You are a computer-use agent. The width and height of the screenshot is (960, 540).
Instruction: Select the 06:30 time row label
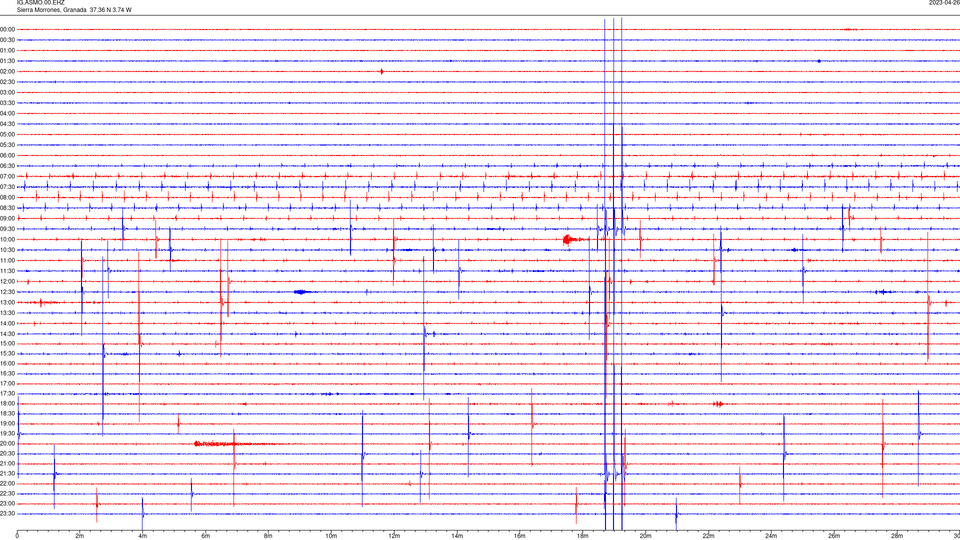(8, 166)
